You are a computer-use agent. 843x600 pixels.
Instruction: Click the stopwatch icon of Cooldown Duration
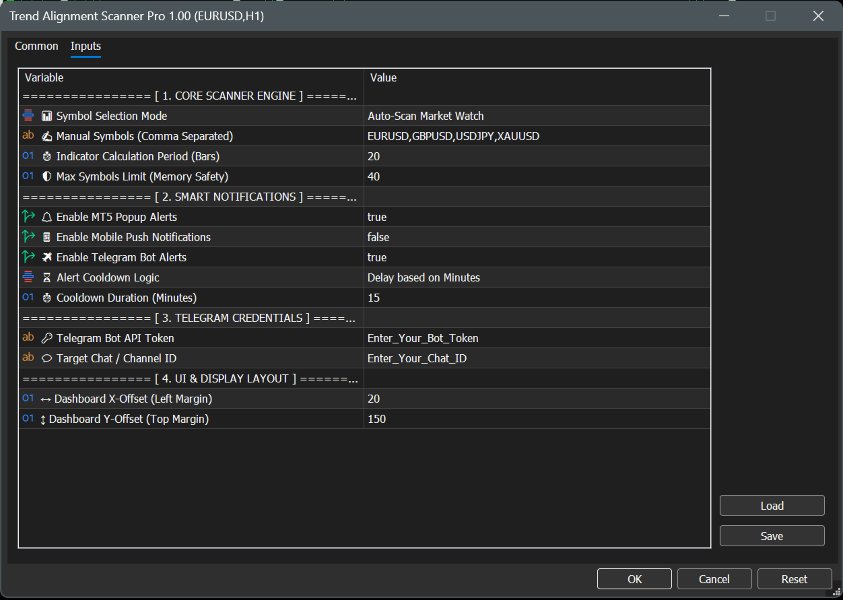click(x=47, y=298)
